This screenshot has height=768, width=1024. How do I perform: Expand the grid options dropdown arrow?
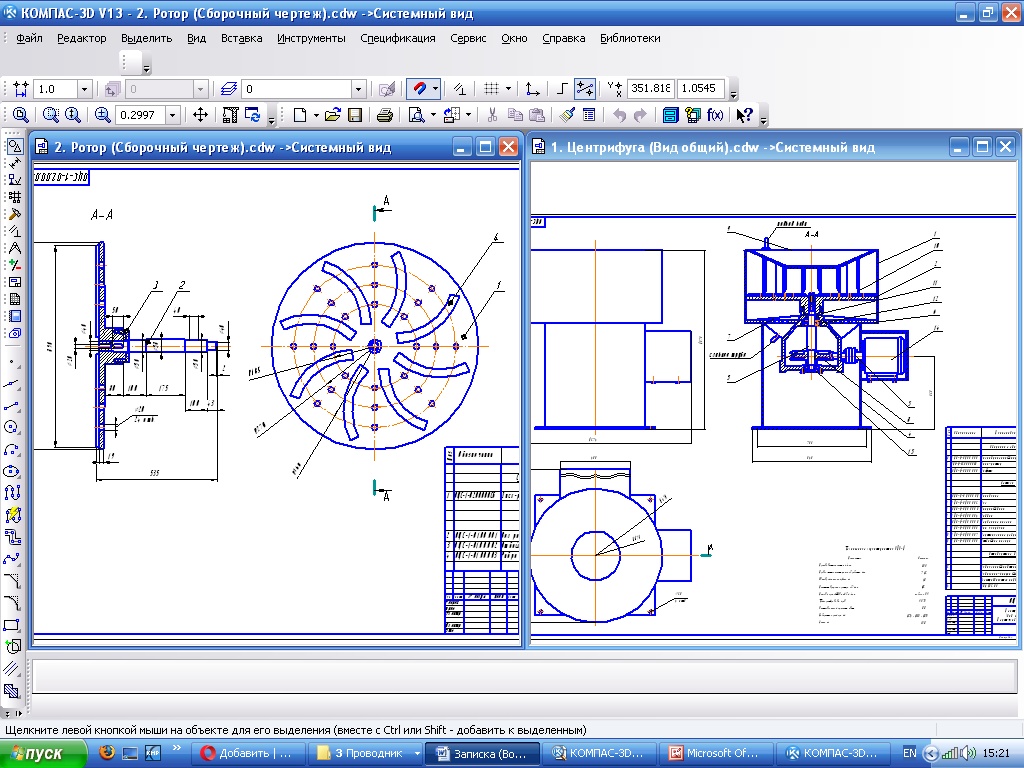point(508,89)
